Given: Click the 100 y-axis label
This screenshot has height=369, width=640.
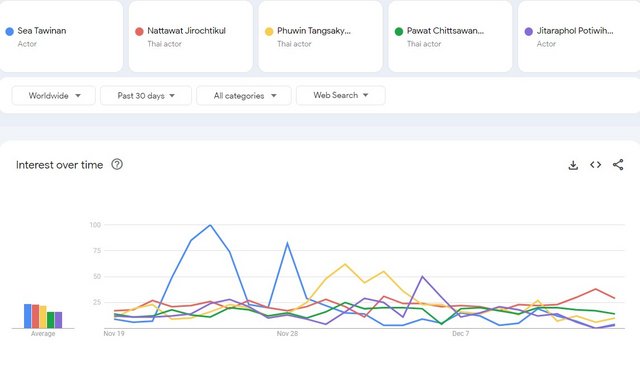Looking at the screenshot, I should click(x=95, y=225).
